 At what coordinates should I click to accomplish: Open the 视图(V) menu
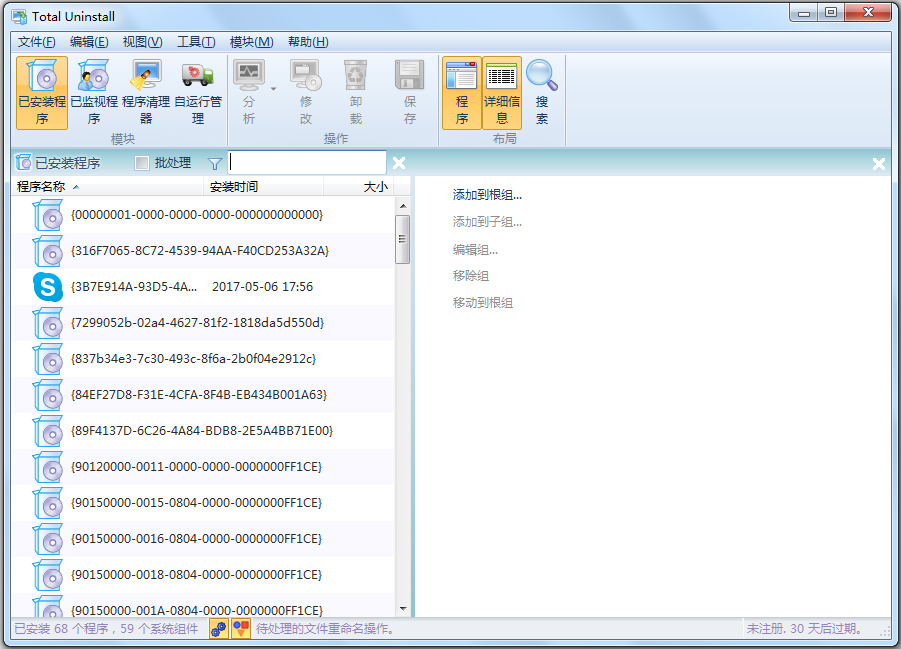[142, 42]
